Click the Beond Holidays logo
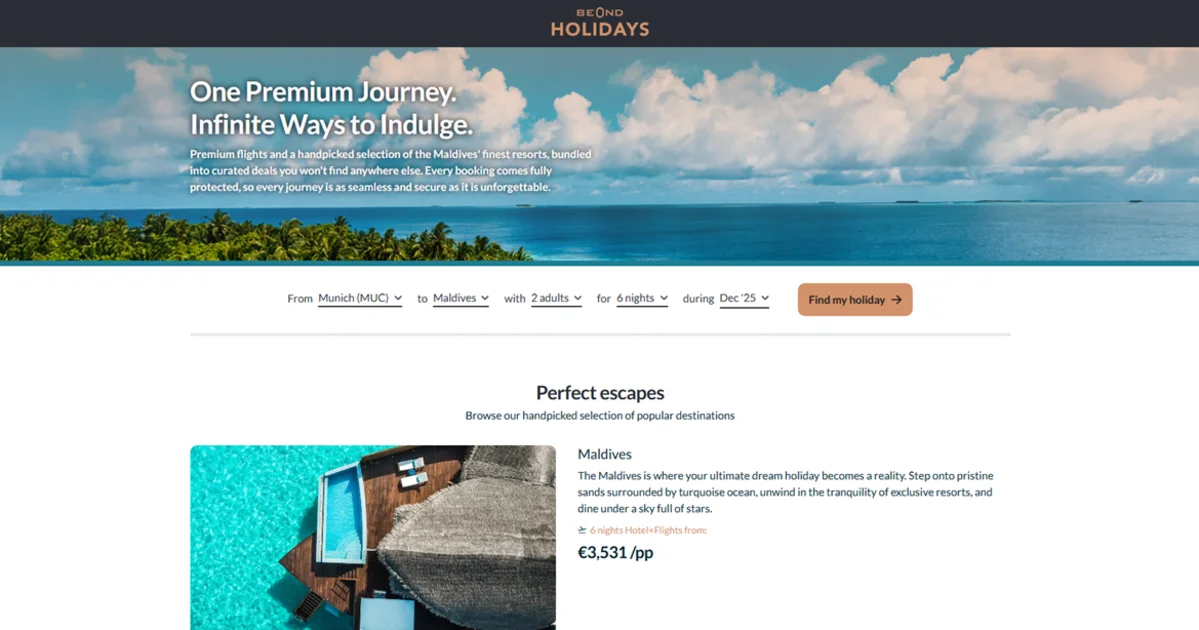 600,23
